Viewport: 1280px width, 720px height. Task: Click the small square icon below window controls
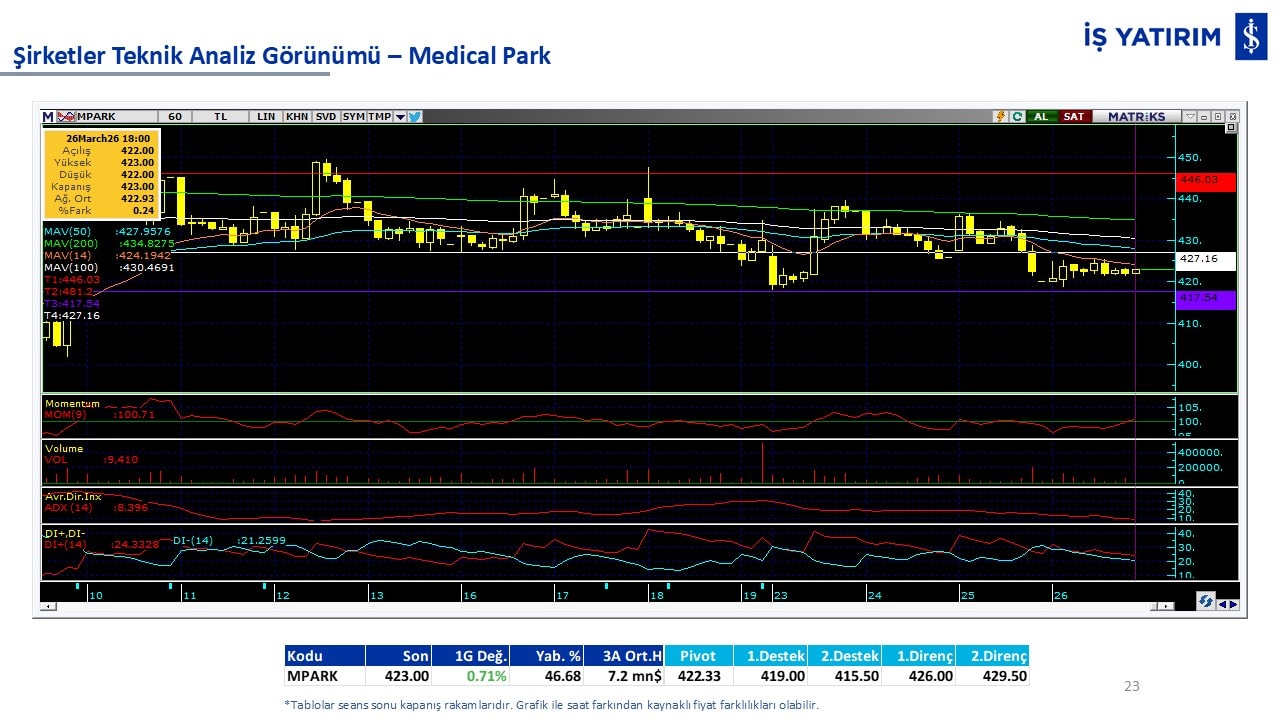point(1231,128)
